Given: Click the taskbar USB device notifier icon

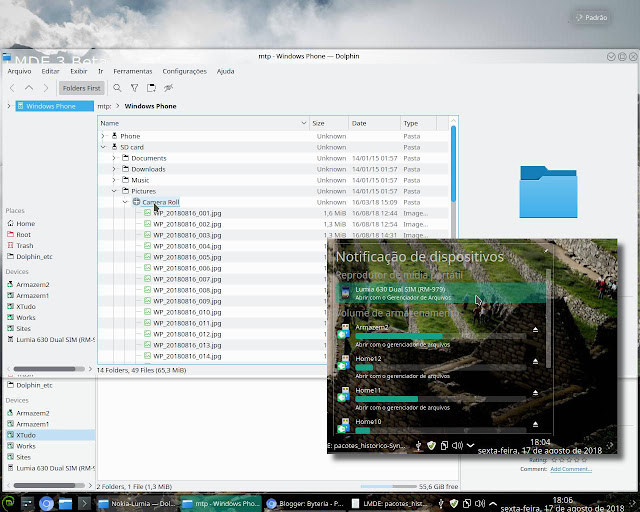Looking at the screenshot, I should coord(441,504).
